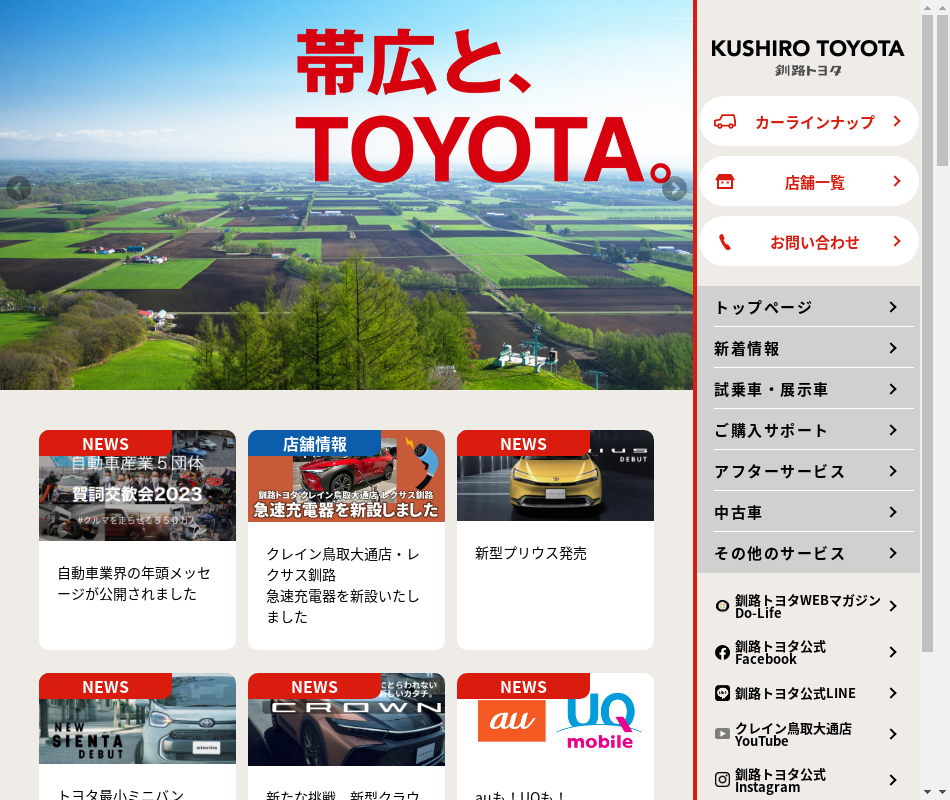Open the 中古車 menu item
This screenshot has width=950, height=800.
(x=738, y=512)
